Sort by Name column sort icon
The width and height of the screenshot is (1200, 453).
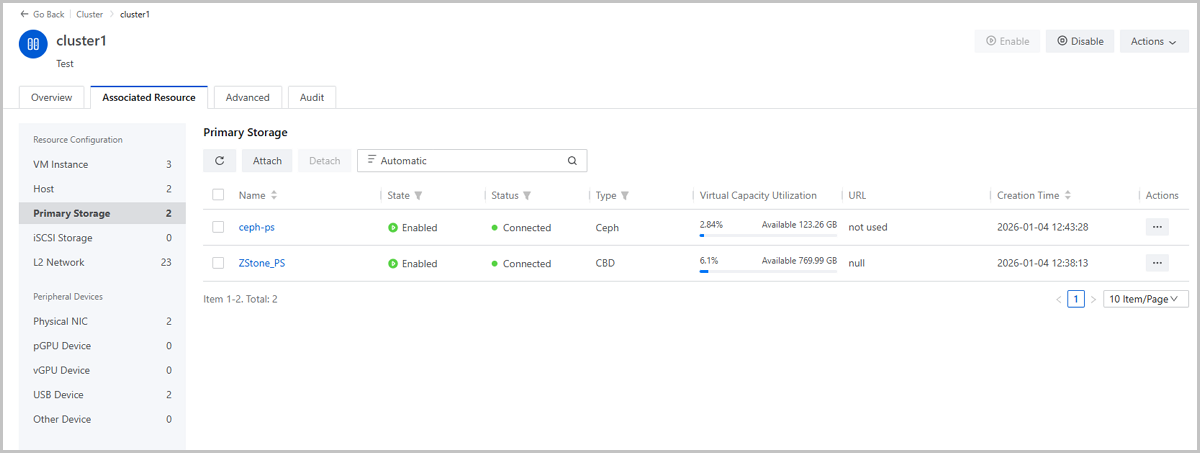(274, 196)
